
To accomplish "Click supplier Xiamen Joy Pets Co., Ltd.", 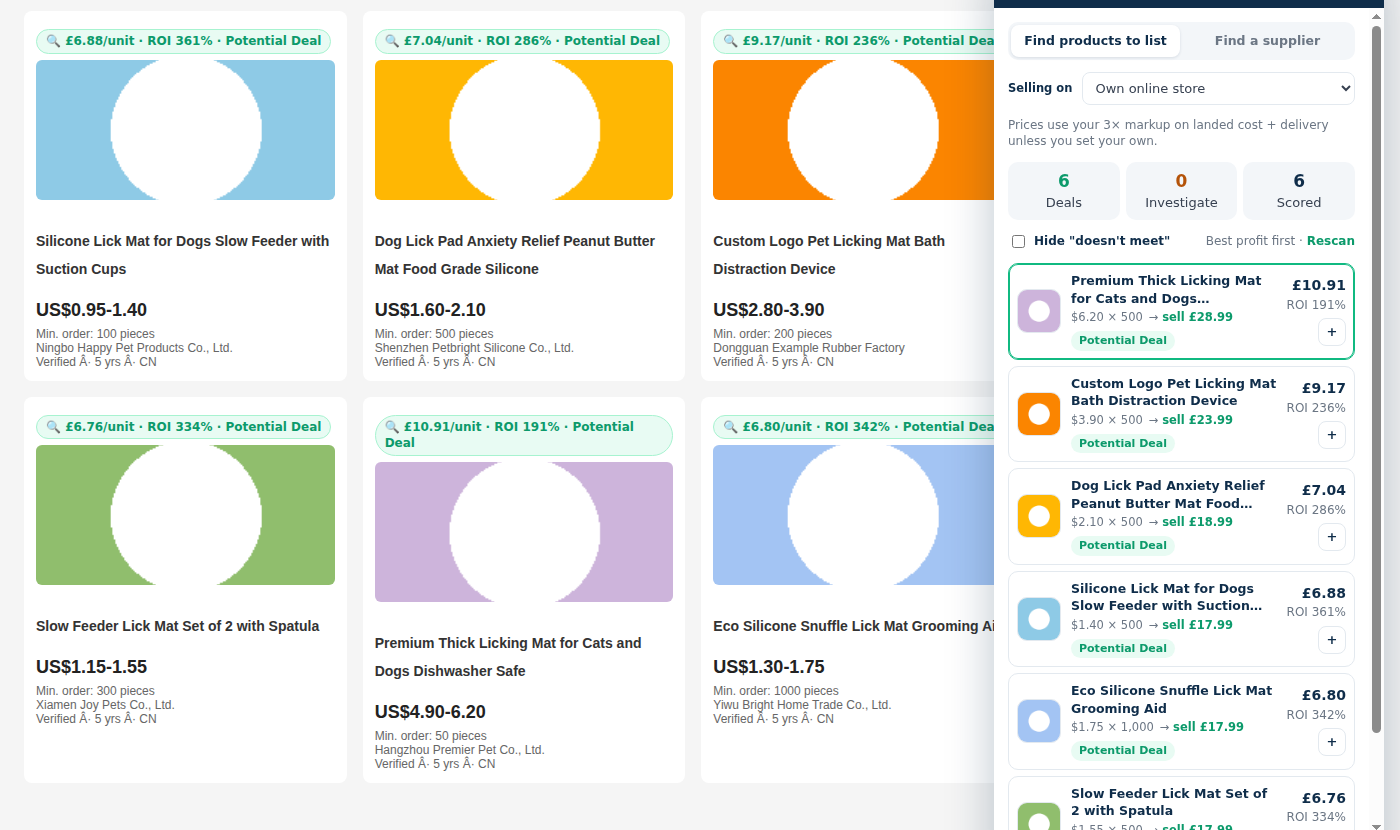I will 105,705.
